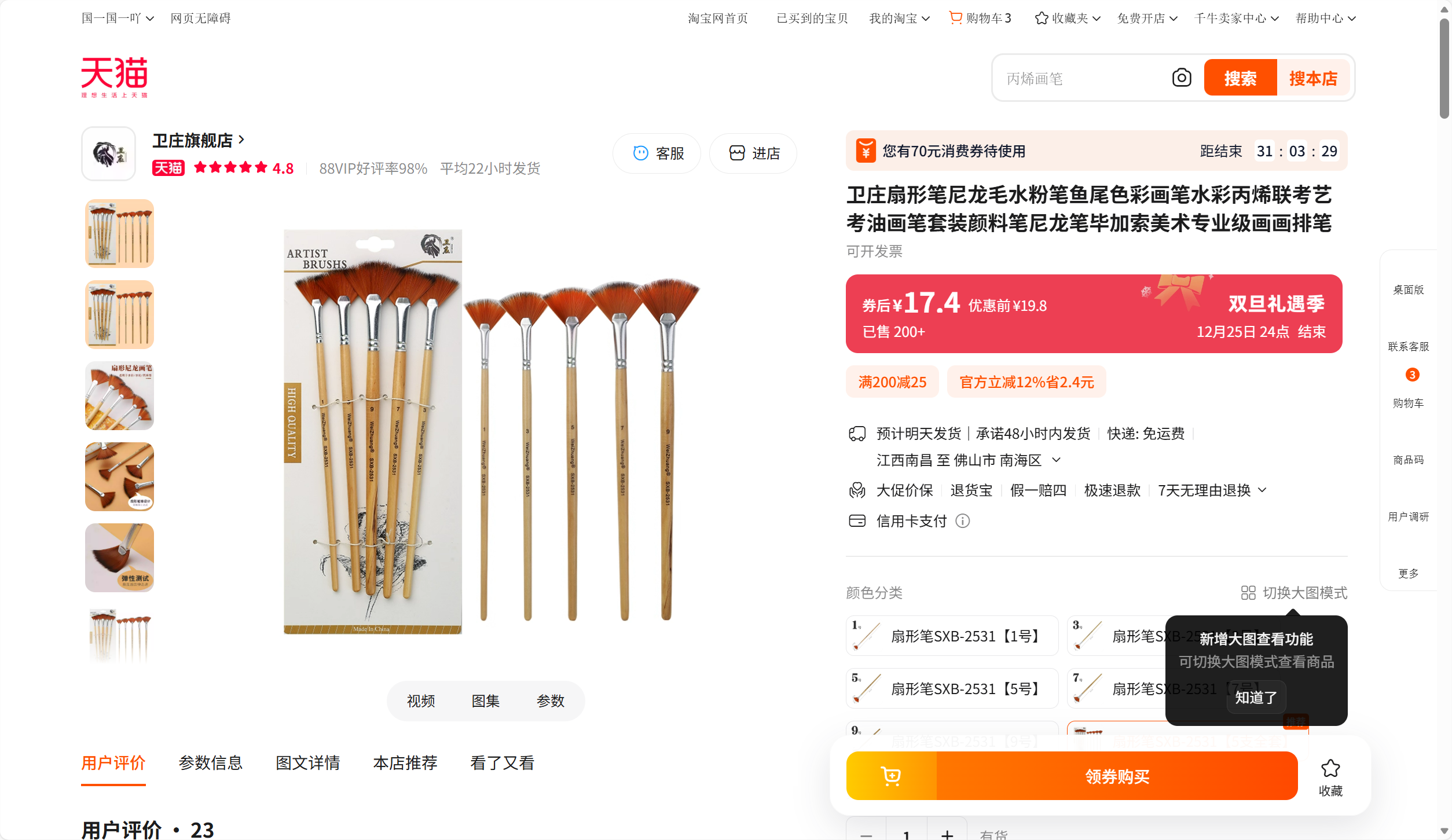Expand the 我的淘宝 dropdown
Screen dimensions: 1452x840
900,19
